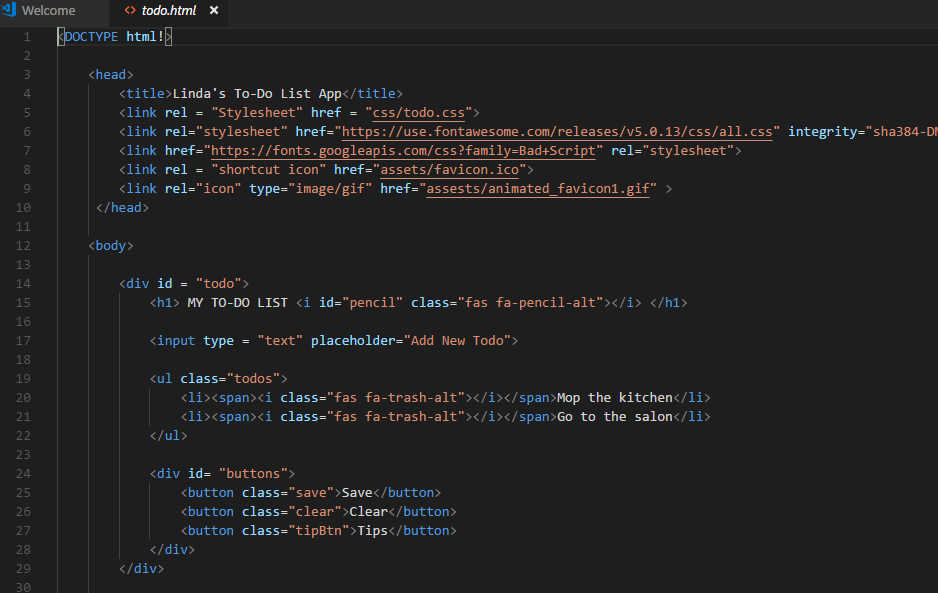The width and height of the screenshot is (938, 593).
Task: Click the "shortcut icon" attribute value
Action: tap(269, 170)
